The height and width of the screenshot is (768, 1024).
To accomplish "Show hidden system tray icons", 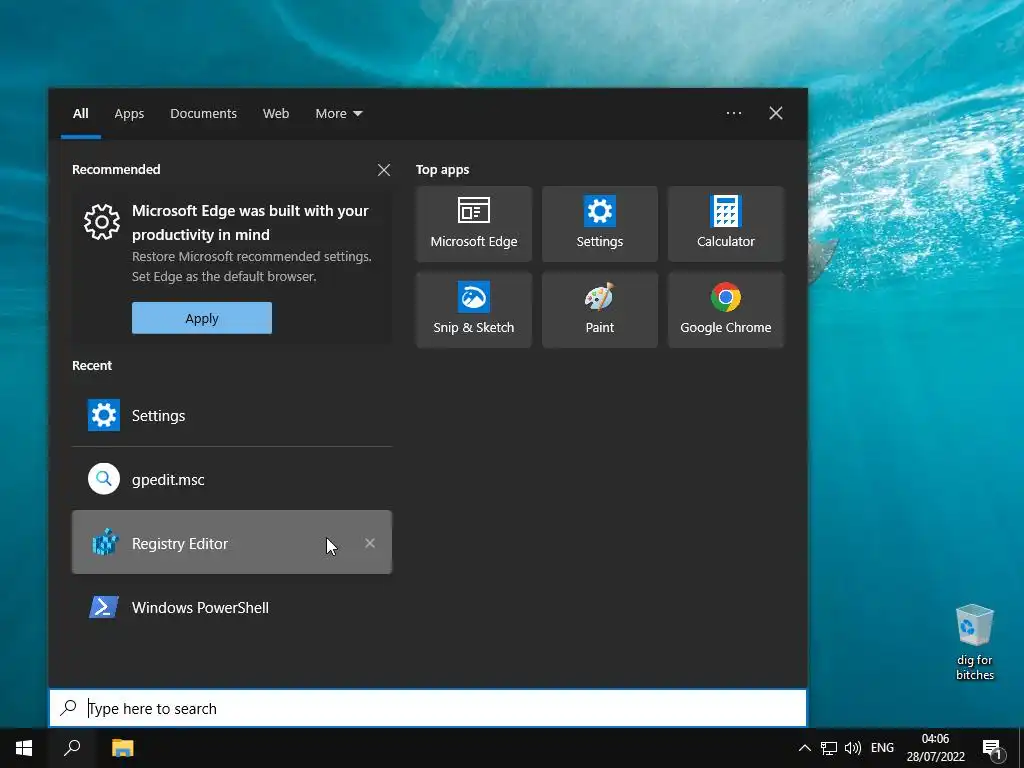I will (x=805, y=748).
